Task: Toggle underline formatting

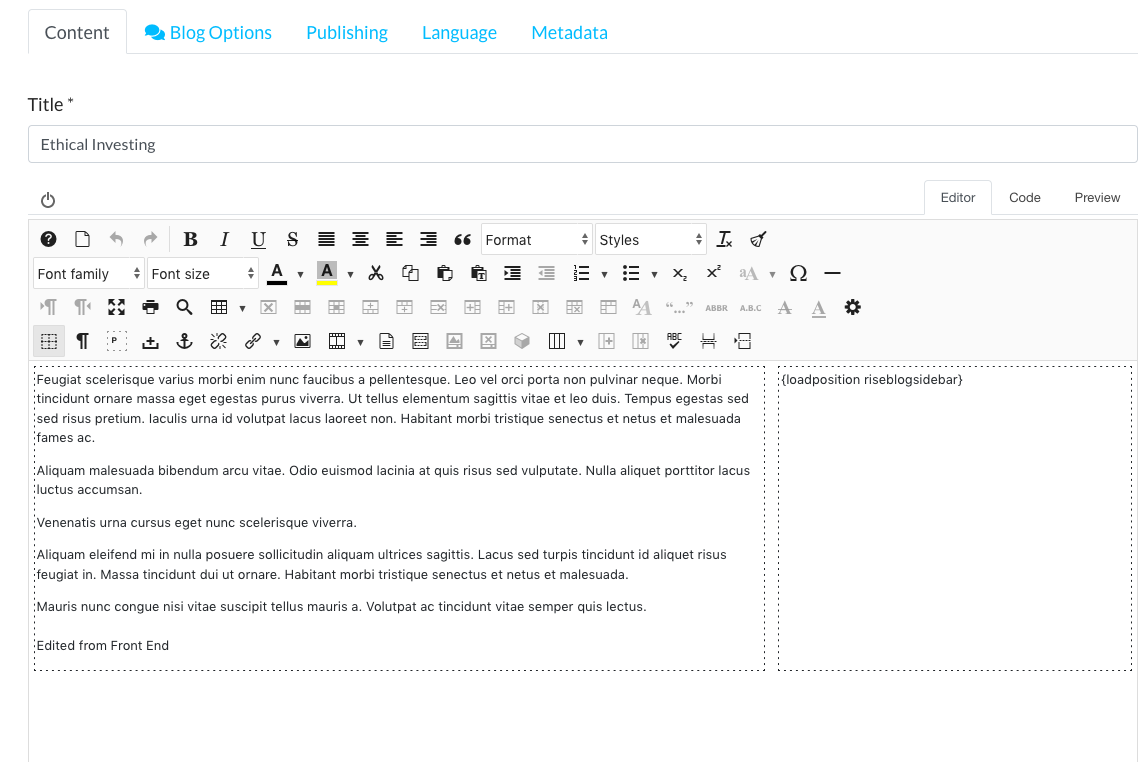Action: pyautogui.click(x=258, y=239)
